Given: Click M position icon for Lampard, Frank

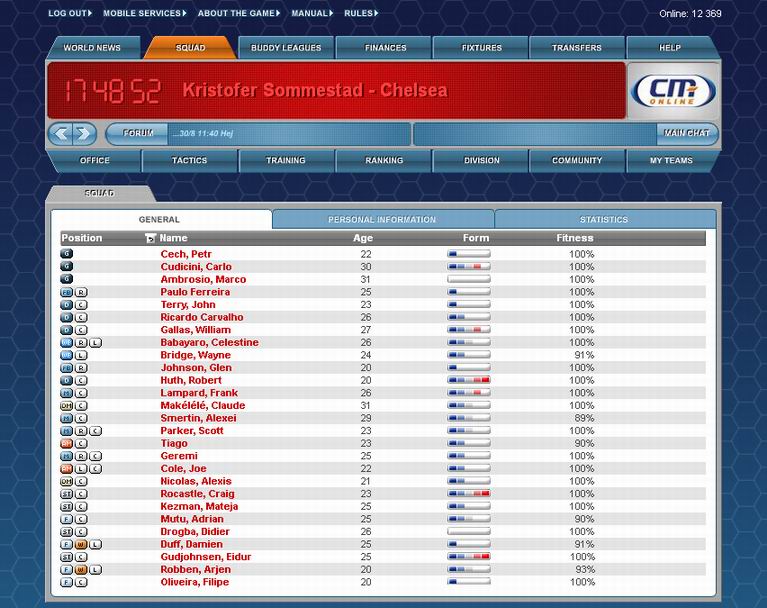Looking at the screenshot, I should [67, 393].
